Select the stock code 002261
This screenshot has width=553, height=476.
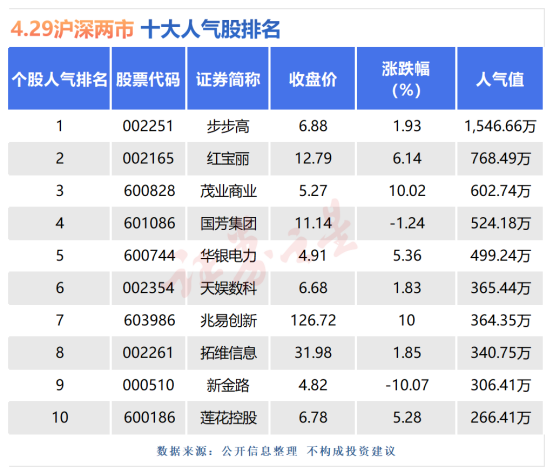pos(148,353)
